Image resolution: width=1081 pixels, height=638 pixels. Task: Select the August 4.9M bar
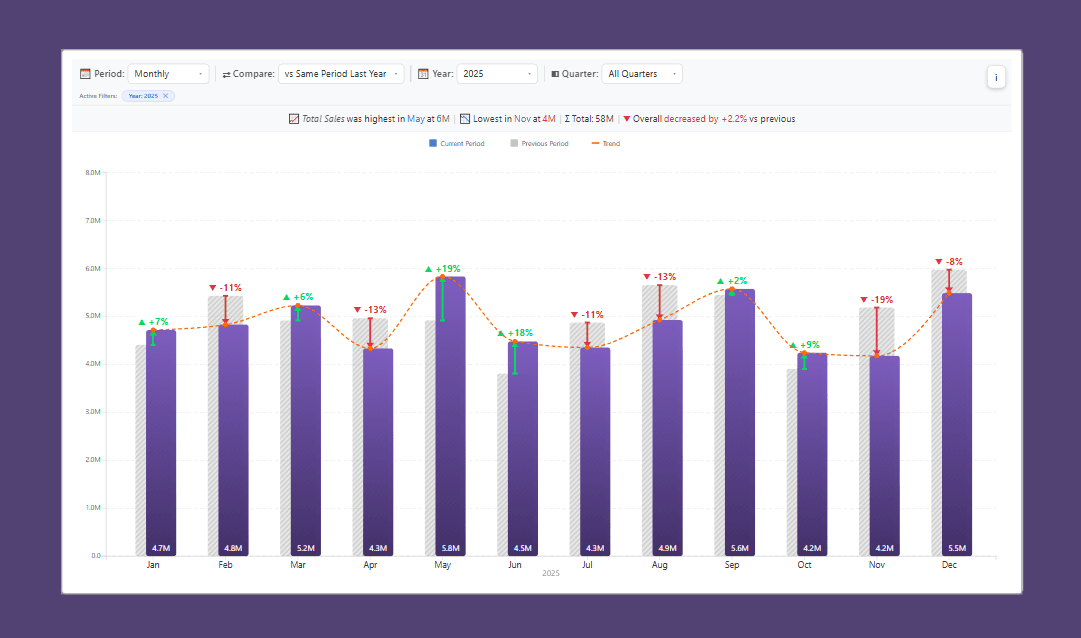pyautogui.click(x=668, y=437)
